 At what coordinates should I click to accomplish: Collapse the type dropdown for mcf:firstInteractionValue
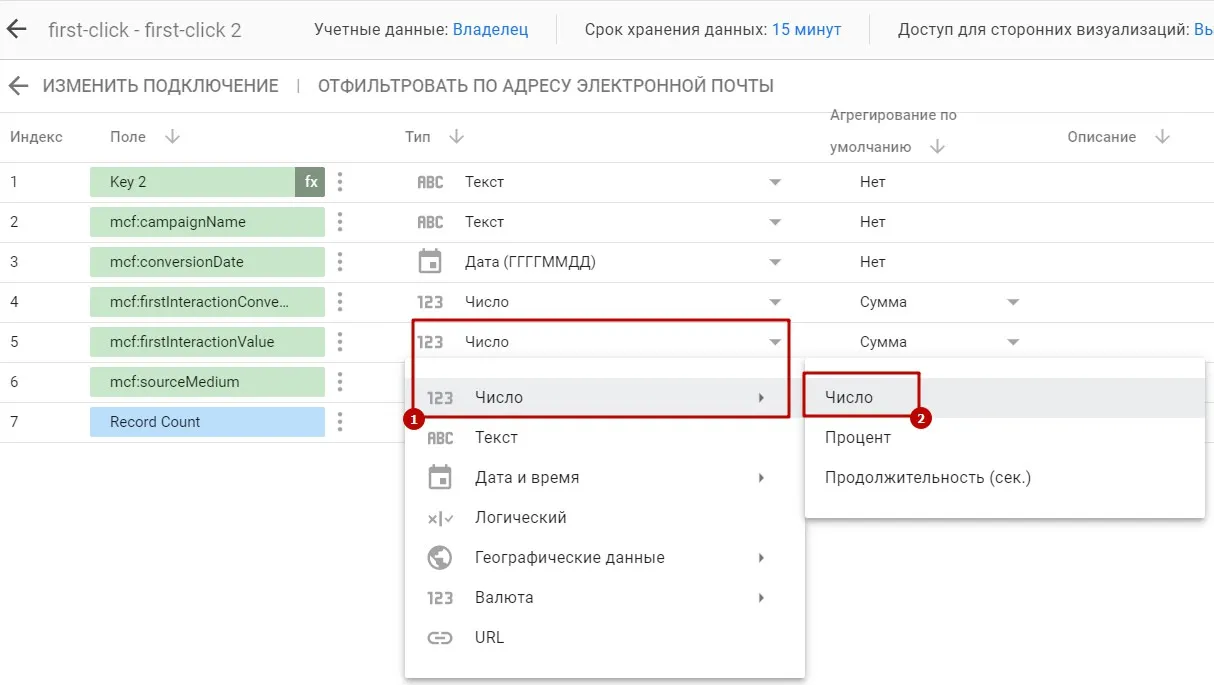click(x=775, y=342)
